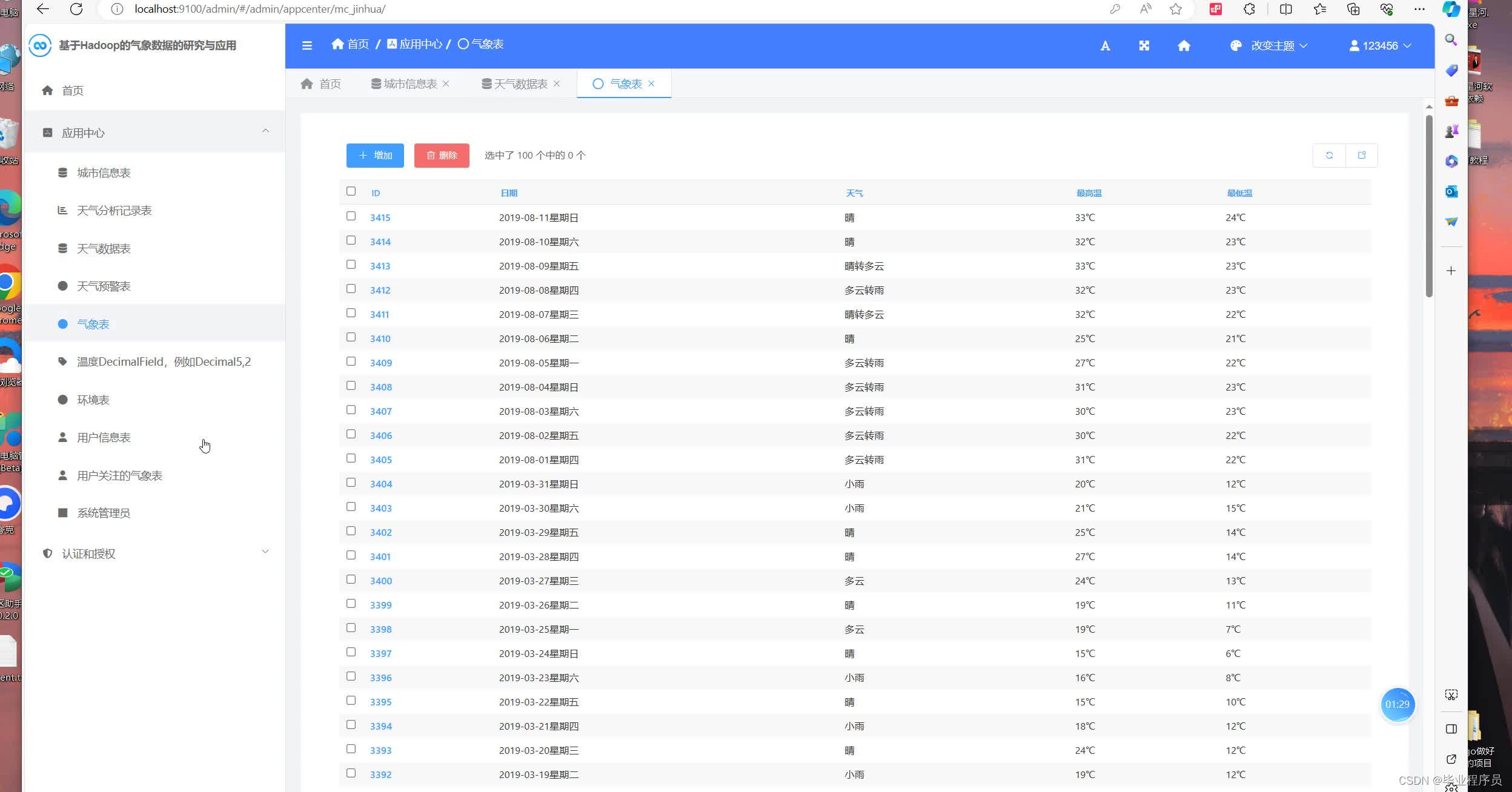The height and width of the screenshot is (792, 1512).
Task: Click the hamburger menu collapse icon
Action: click(x=307, y=45)
